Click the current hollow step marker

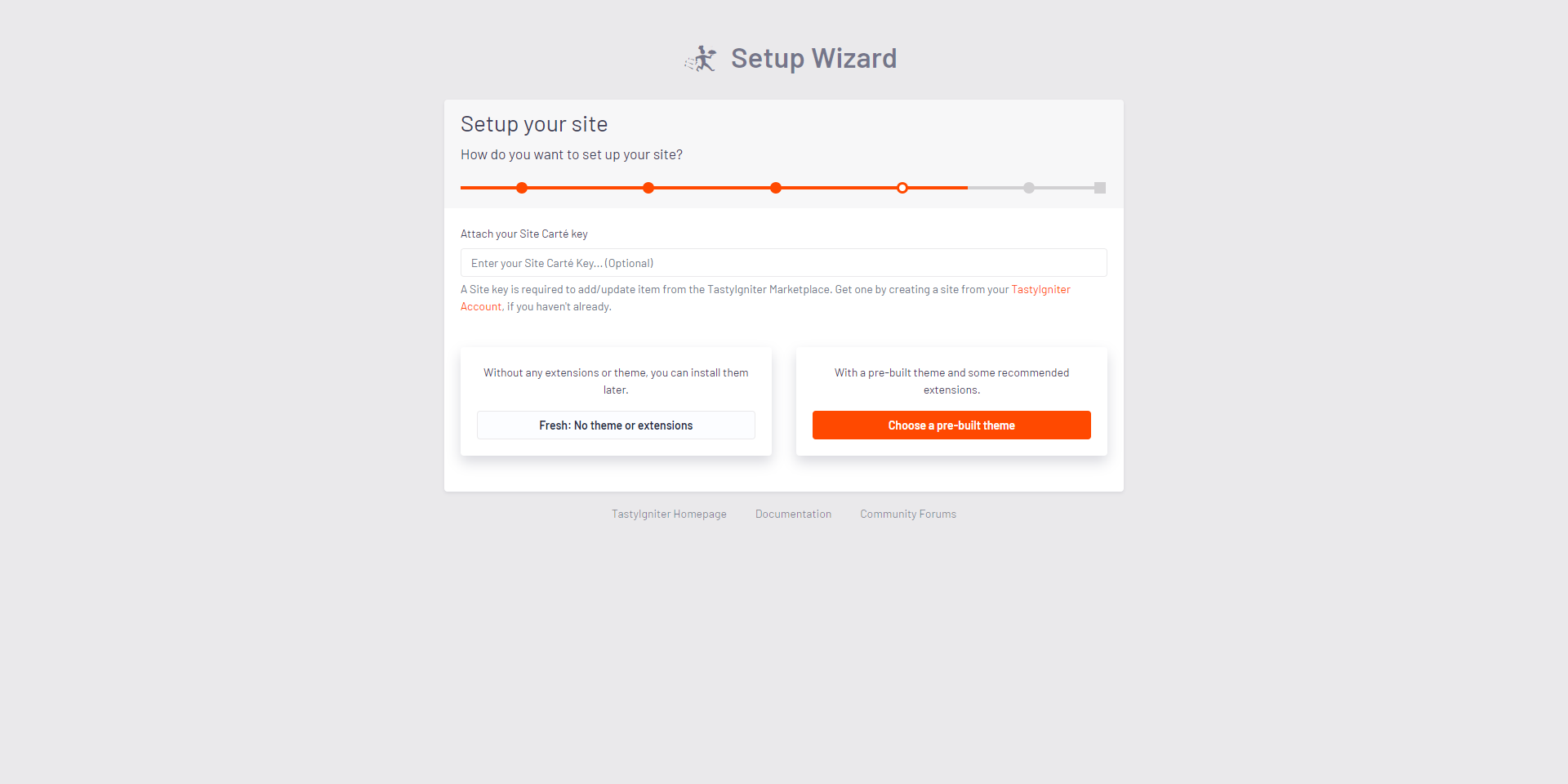pos(902,188)
